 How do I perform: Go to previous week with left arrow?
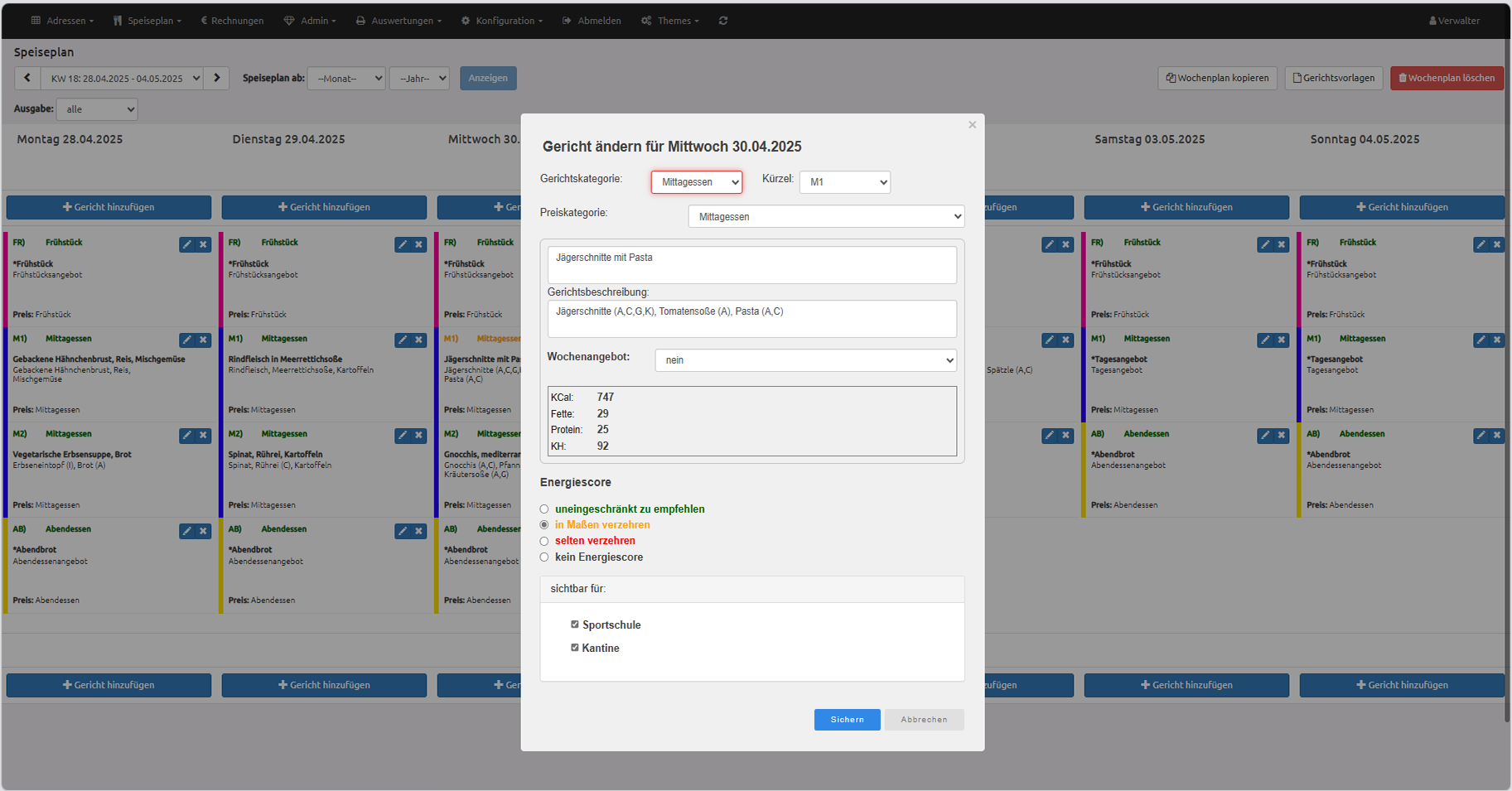[27, 78]
